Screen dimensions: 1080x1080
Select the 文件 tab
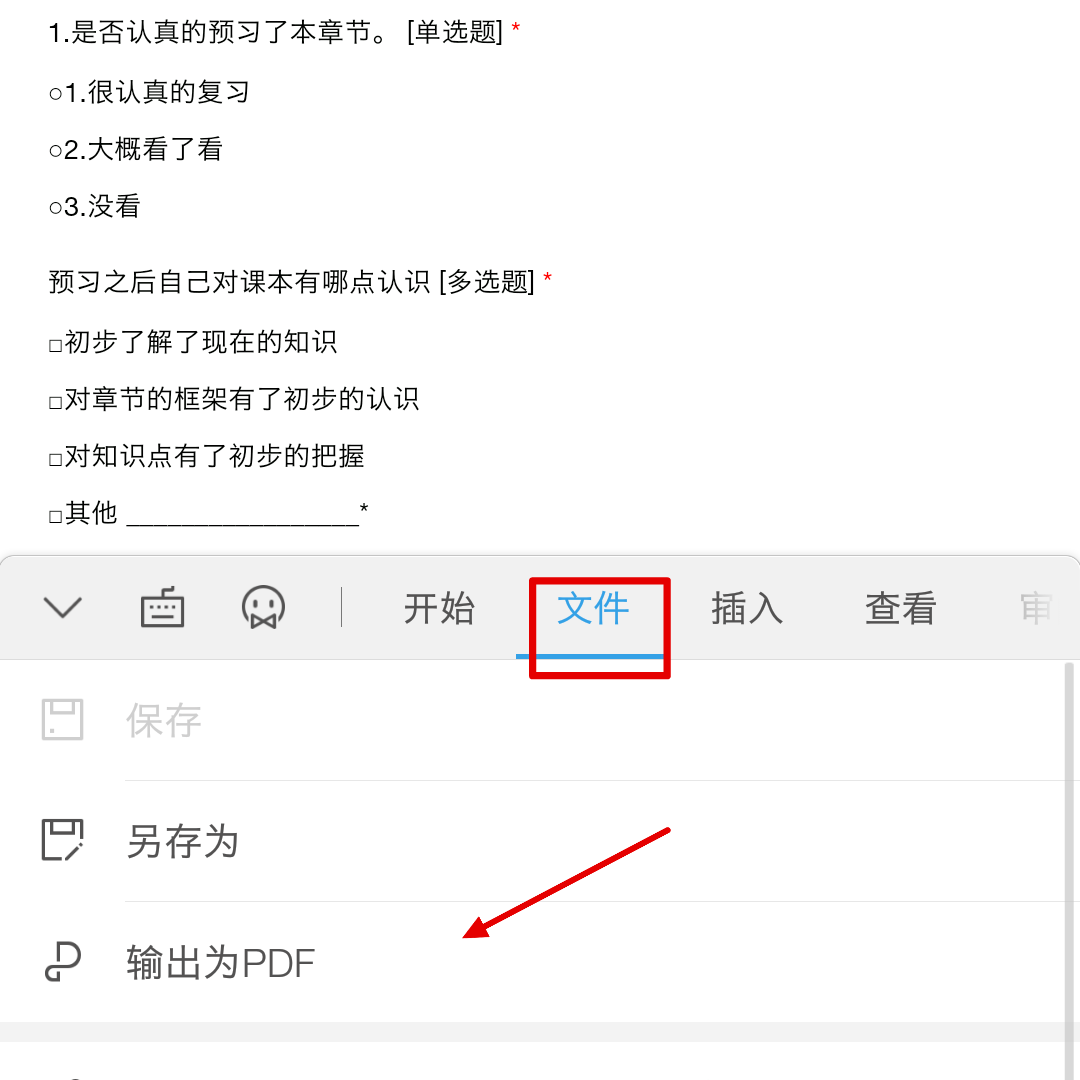[x=592, y=608]
